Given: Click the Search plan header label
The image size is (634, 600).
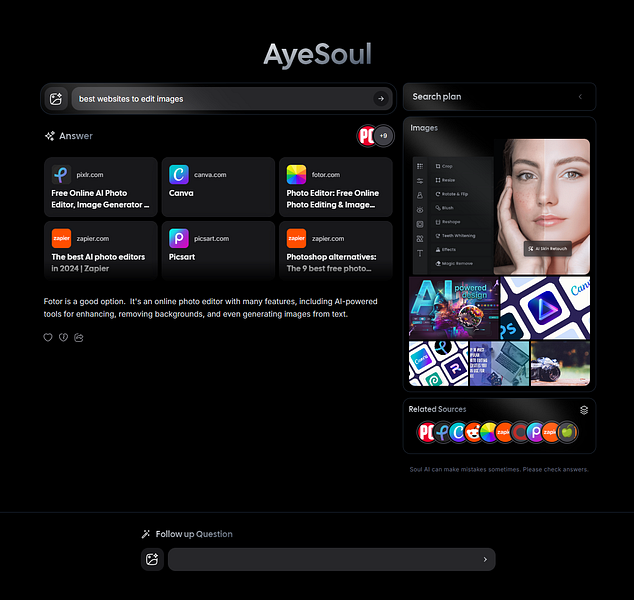Looking at the screenshot, I should tap(437, 97).
